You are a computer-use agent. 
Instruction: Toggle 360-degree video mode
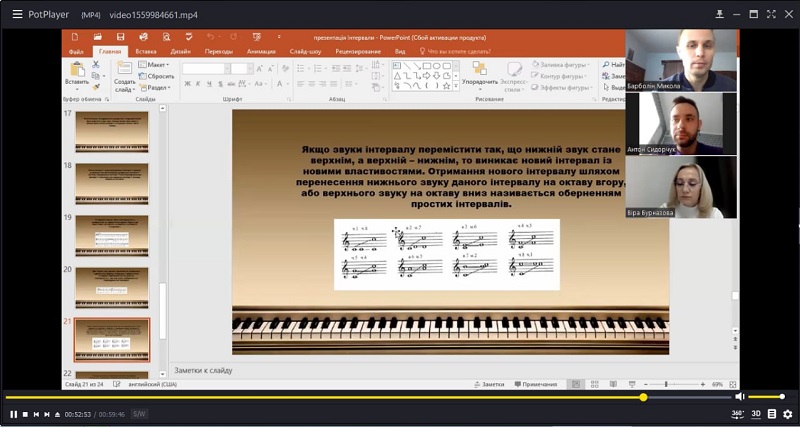point(738,414)
